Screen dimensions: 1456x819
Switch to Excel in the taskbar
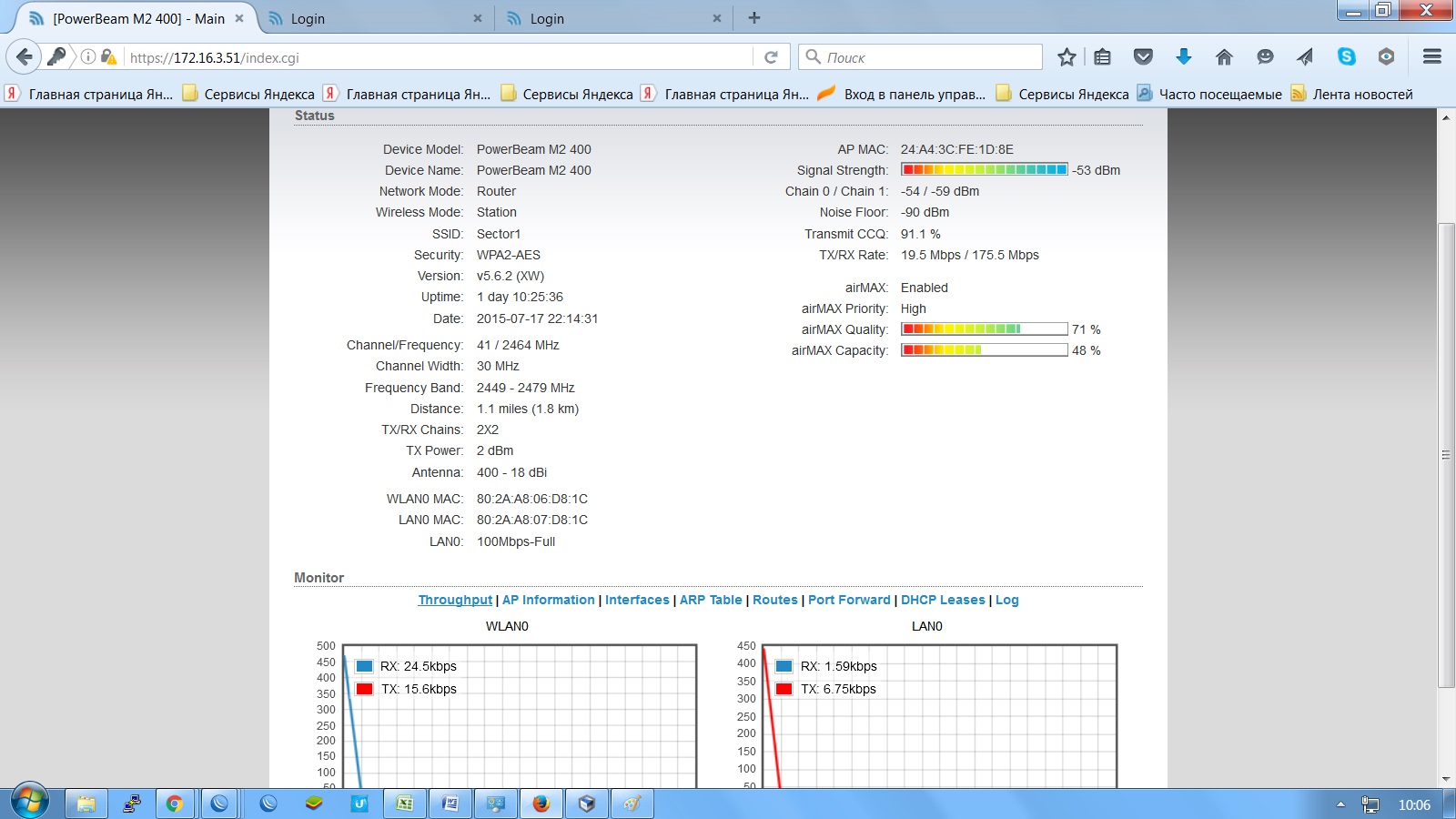[404, 804]
